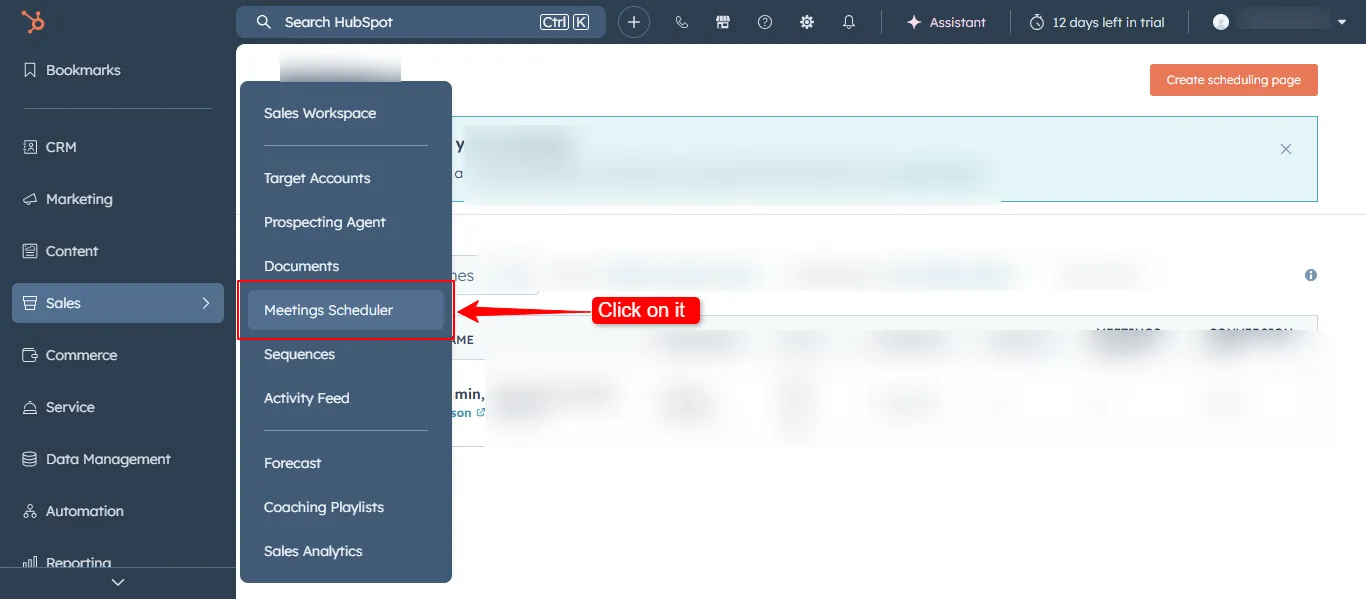Click the trial stopwatch icon
The width and height of the screenshot is (1366, 599).
point(1037,22)
